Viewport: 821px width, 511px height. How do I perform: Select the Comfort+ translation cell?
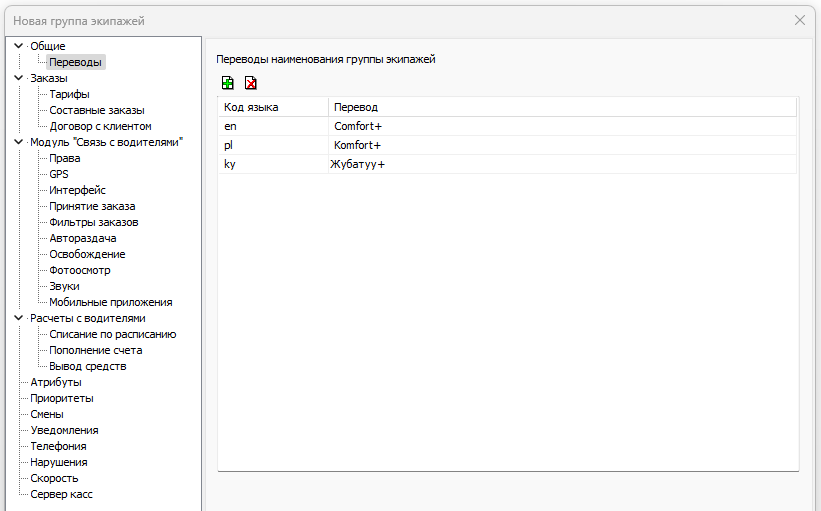(x=358, y=126)
